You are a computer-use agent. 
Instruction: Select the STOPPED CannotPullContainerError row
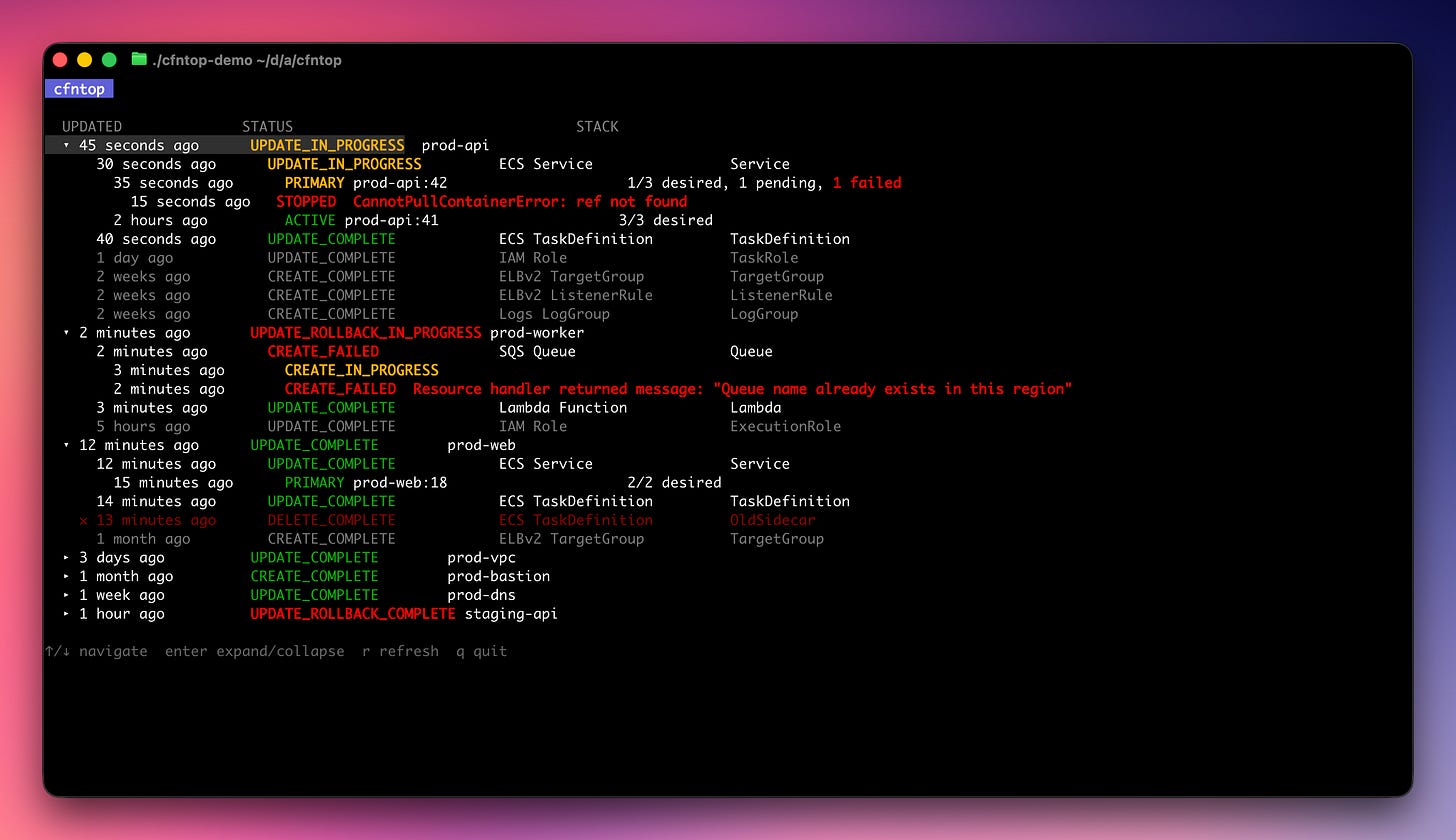409,202
